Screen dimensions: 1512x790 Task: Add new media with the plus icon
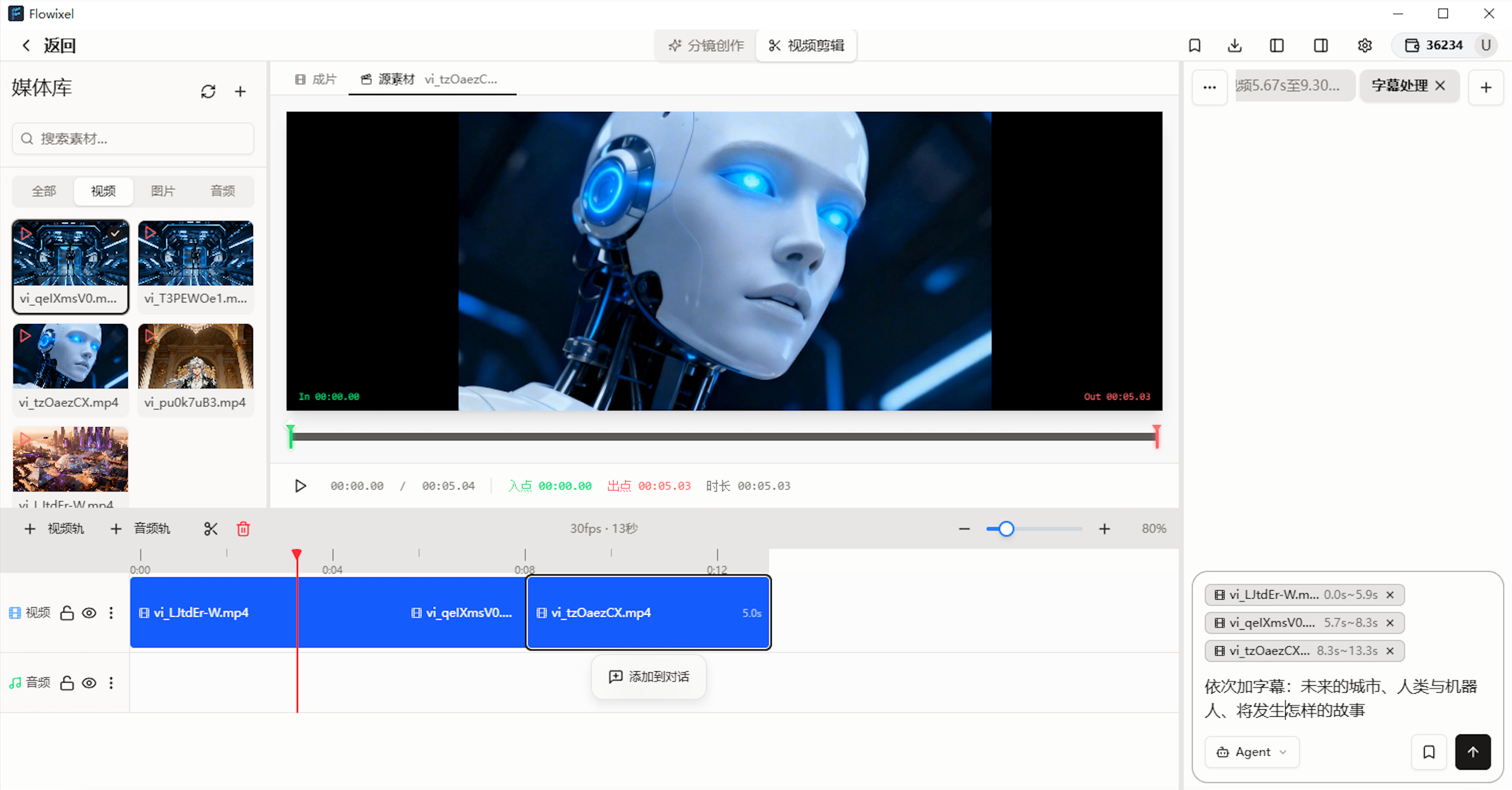(240, 91)
